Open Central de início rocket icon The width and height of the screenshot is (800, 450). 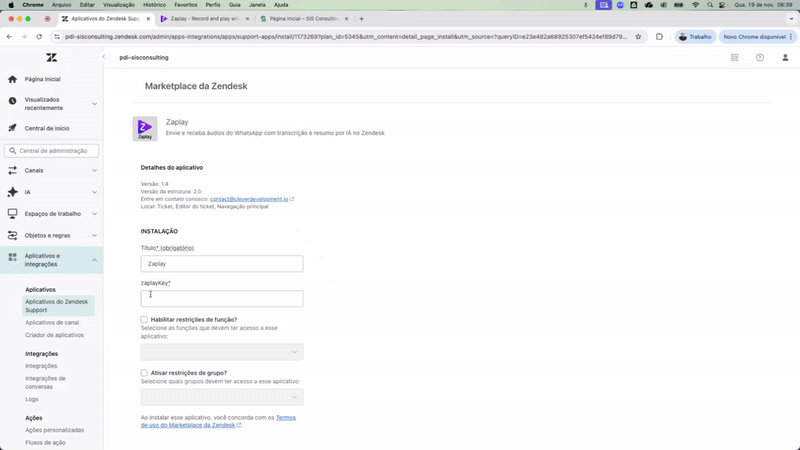[x=12, y=128]
